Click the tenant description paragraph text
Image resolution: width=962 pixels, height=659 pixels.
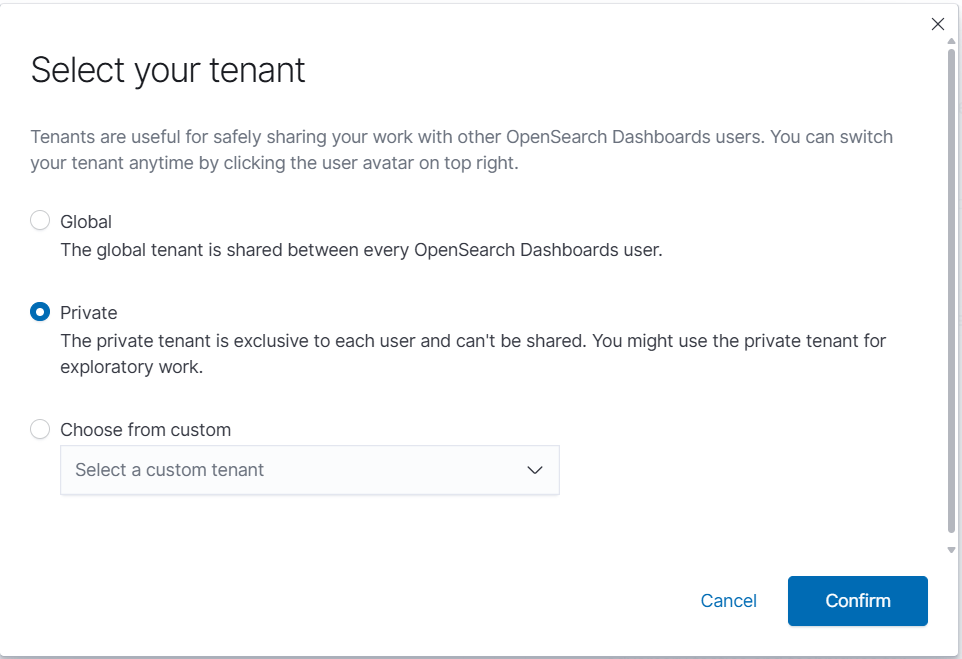(460, 149)
